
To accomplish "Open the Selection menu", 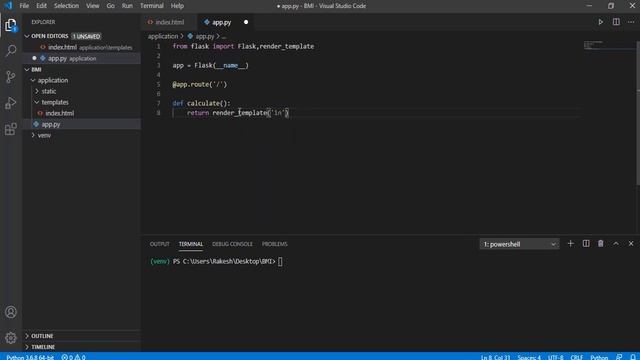I will pos(66,6).
